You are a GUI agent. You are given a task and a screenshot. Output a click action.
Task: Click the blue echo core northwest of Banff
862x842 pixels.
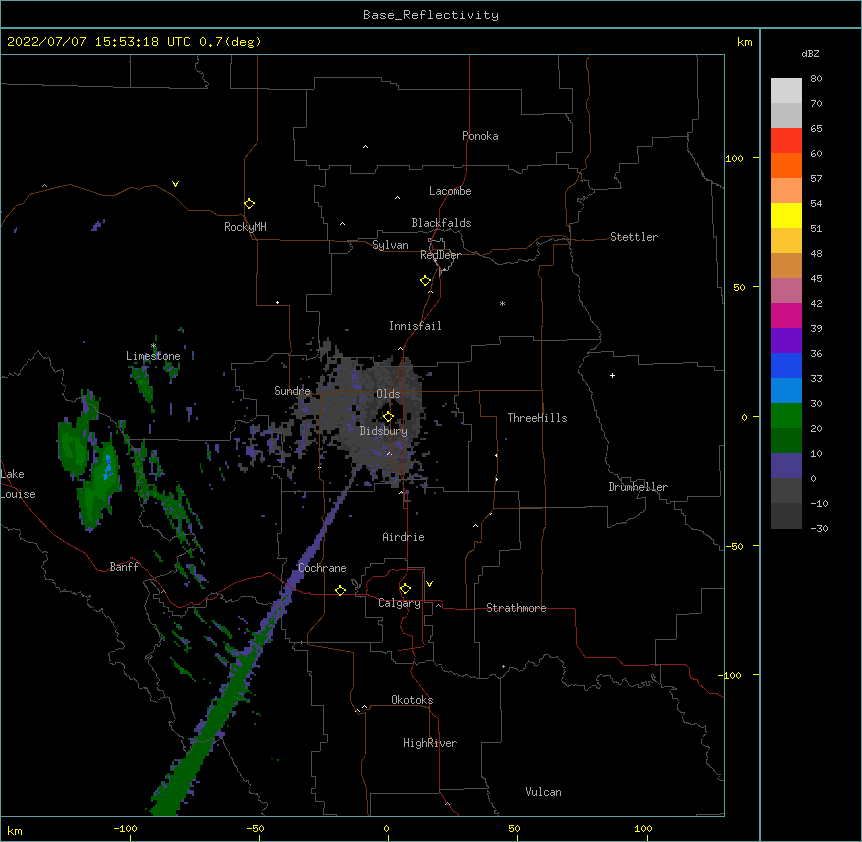[x=108, y=466]
